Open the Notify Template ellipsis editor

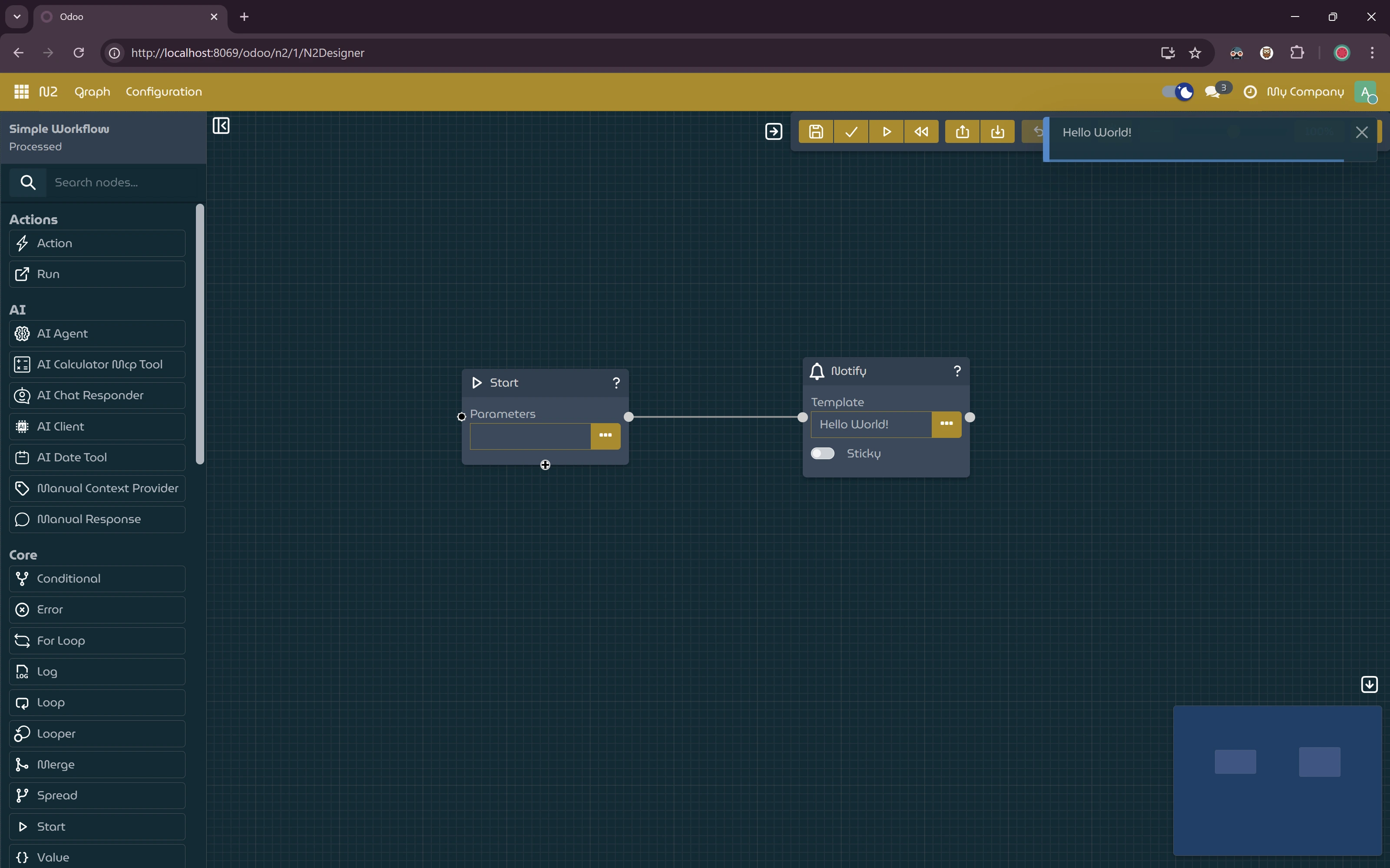947,424
